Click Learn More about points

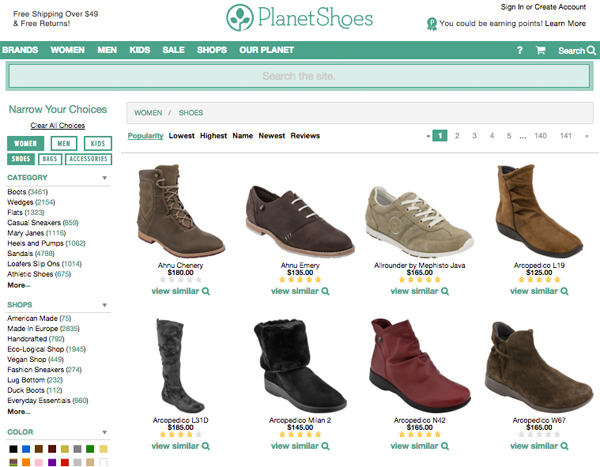565,23
